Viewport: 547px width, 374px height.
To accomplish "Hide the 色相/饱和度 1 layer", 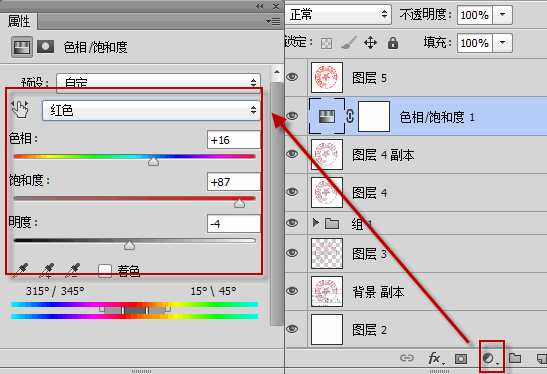I will 292,115.
